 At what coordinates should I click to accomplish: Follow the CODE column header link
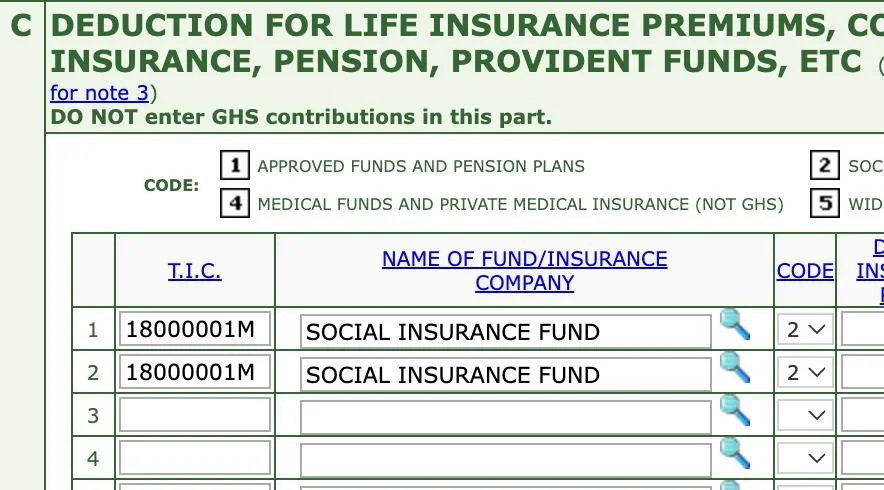(805, 271)
